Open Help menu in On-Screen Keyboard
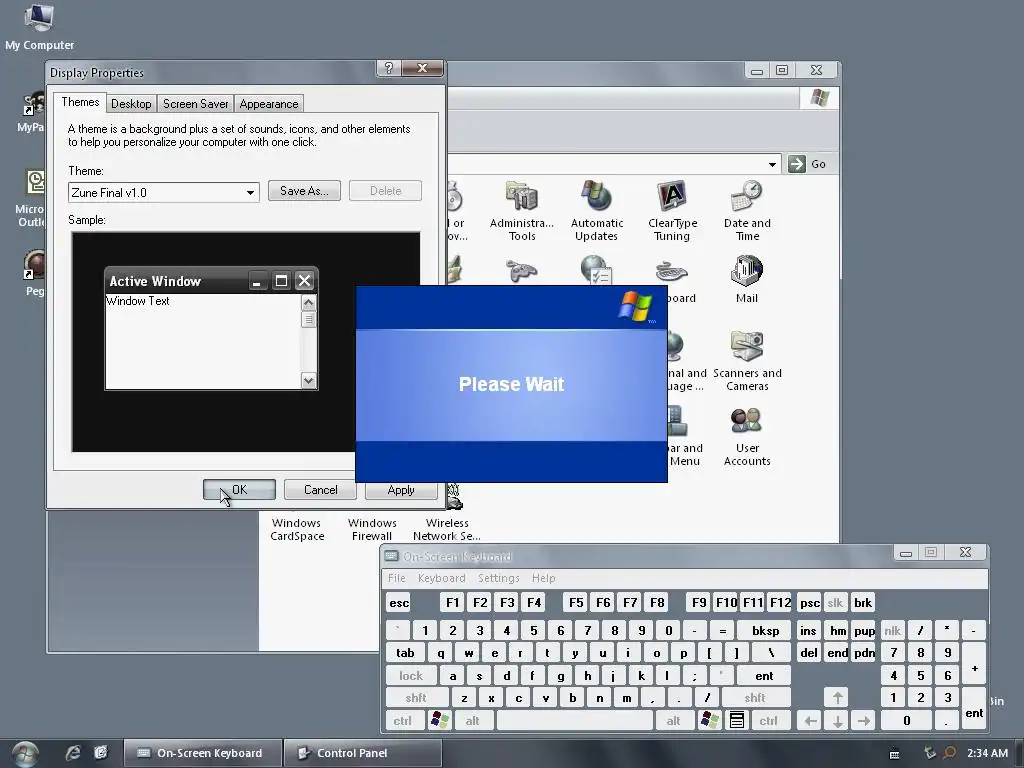This screenshot has height=768, width=1024. click(x=543, y=578)
